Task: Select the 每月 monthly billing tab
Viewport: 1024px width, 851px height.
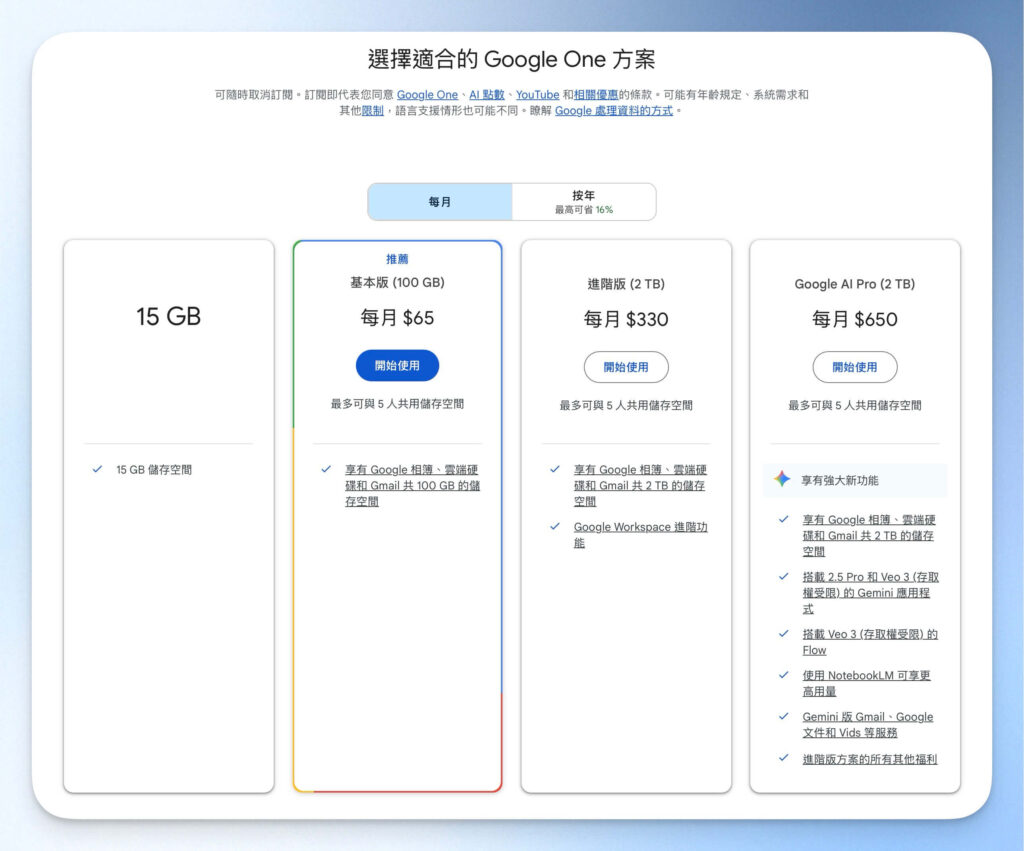Action: pyautogui.click(x=440, y=202)
